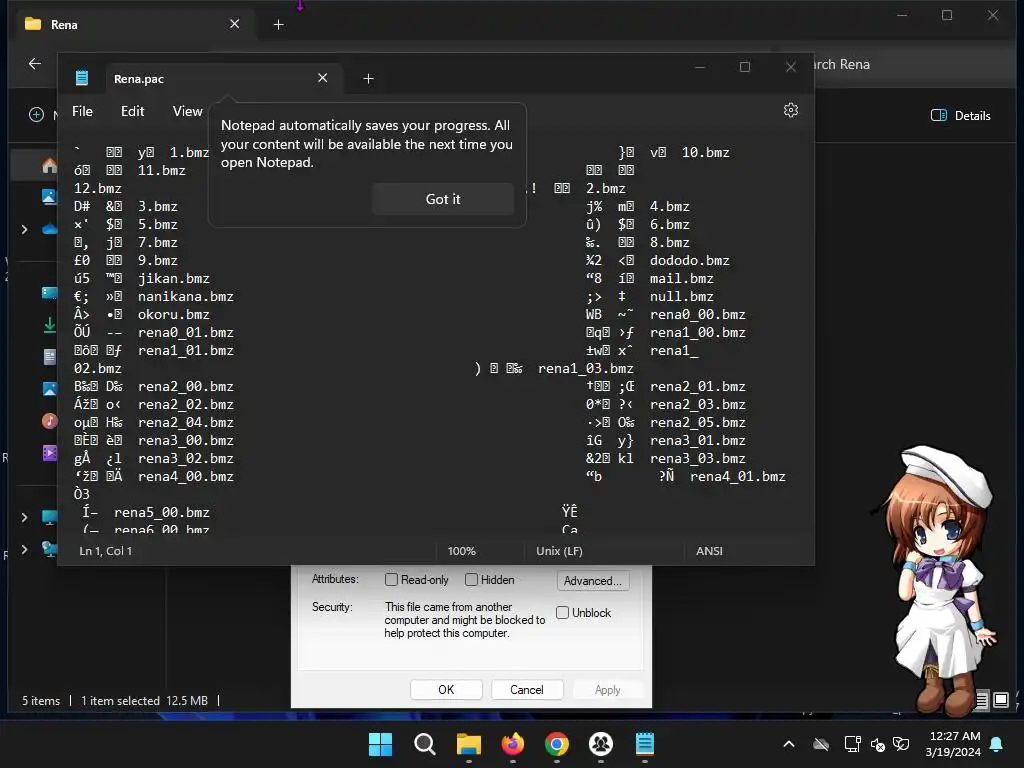The width and height of the screenshot is (1024, 768).
Task: Open Videos icon in Explorer sidebar
Action: 50,453
